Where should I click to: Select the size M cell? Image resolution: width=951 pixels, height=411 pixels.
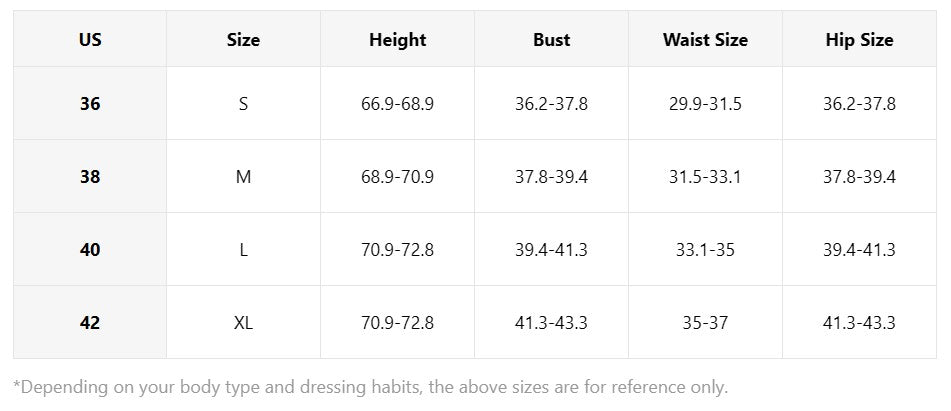point(243,176)
